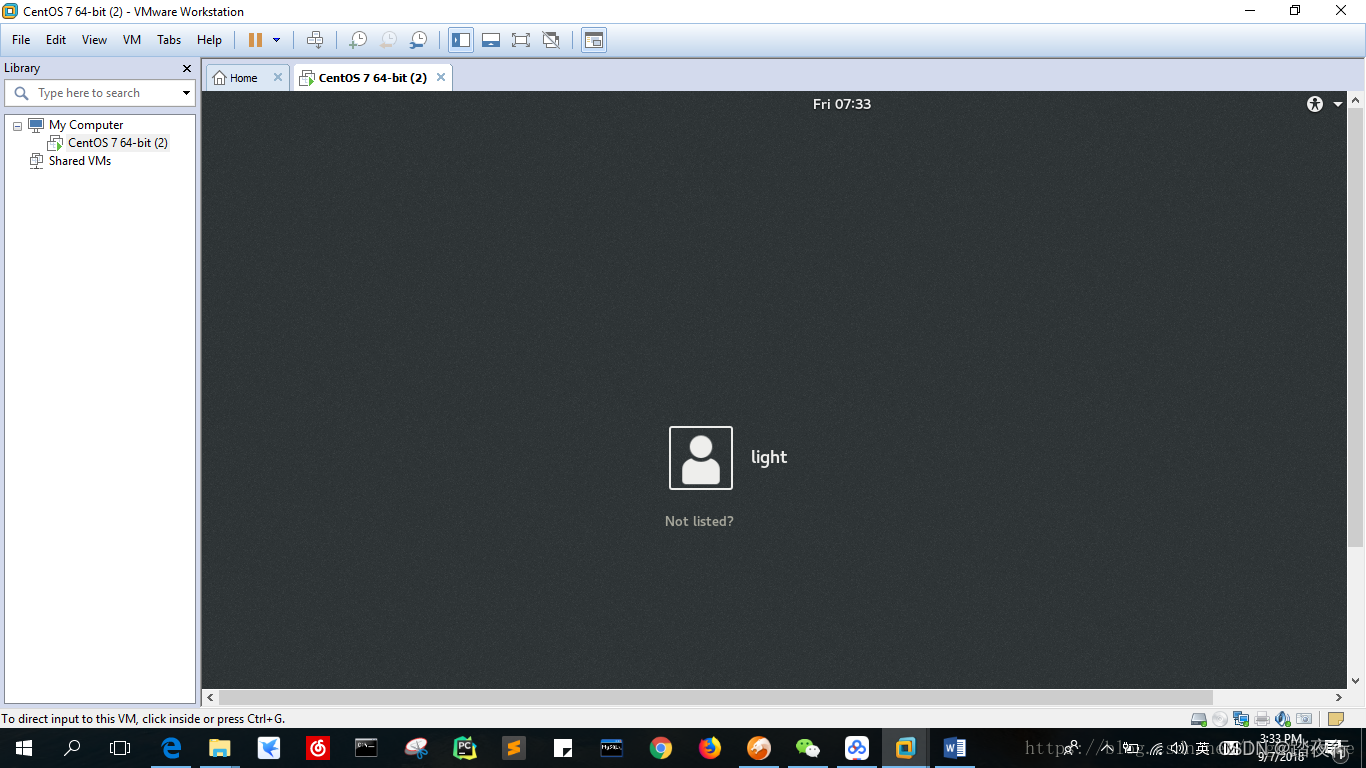Click the Fri 07:33 clock
The width and height of the screenshot is (1366, 768).
pyautogui.click(x=842, y=104)
